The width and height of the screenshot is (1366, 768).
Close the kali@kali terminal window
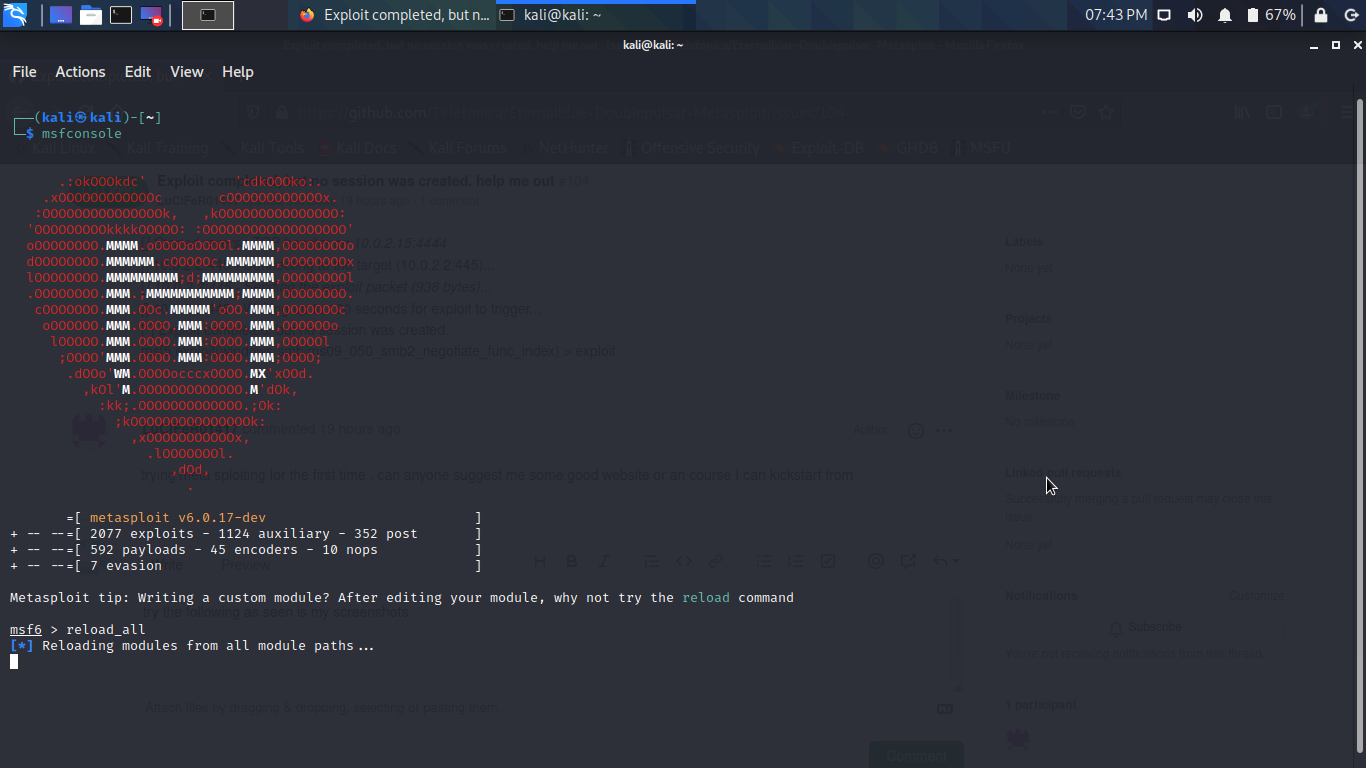[1357, 45]
